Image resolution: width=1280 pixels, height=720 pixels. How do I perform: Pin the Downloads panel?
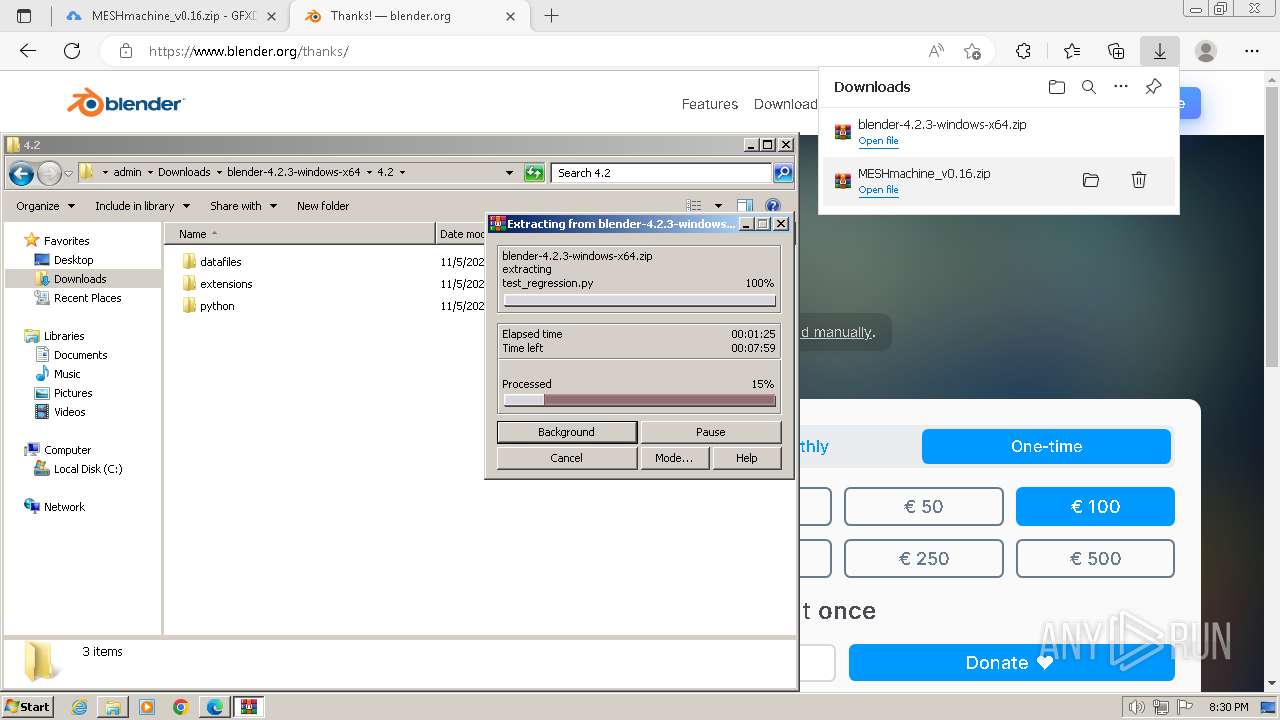tap(1153, 87)
